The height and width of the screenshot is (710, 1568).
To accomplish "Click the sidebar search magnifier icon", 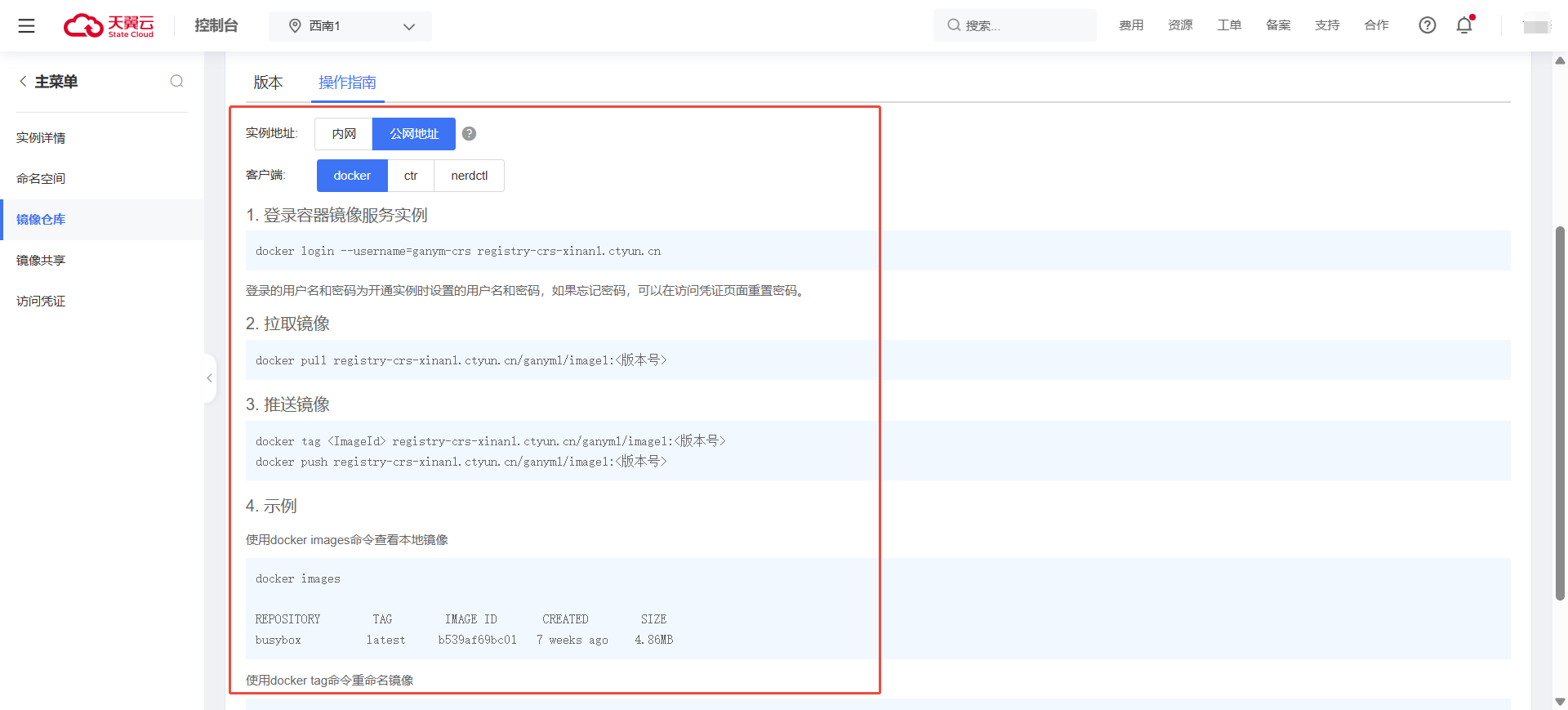I will (x=176, y=81).
